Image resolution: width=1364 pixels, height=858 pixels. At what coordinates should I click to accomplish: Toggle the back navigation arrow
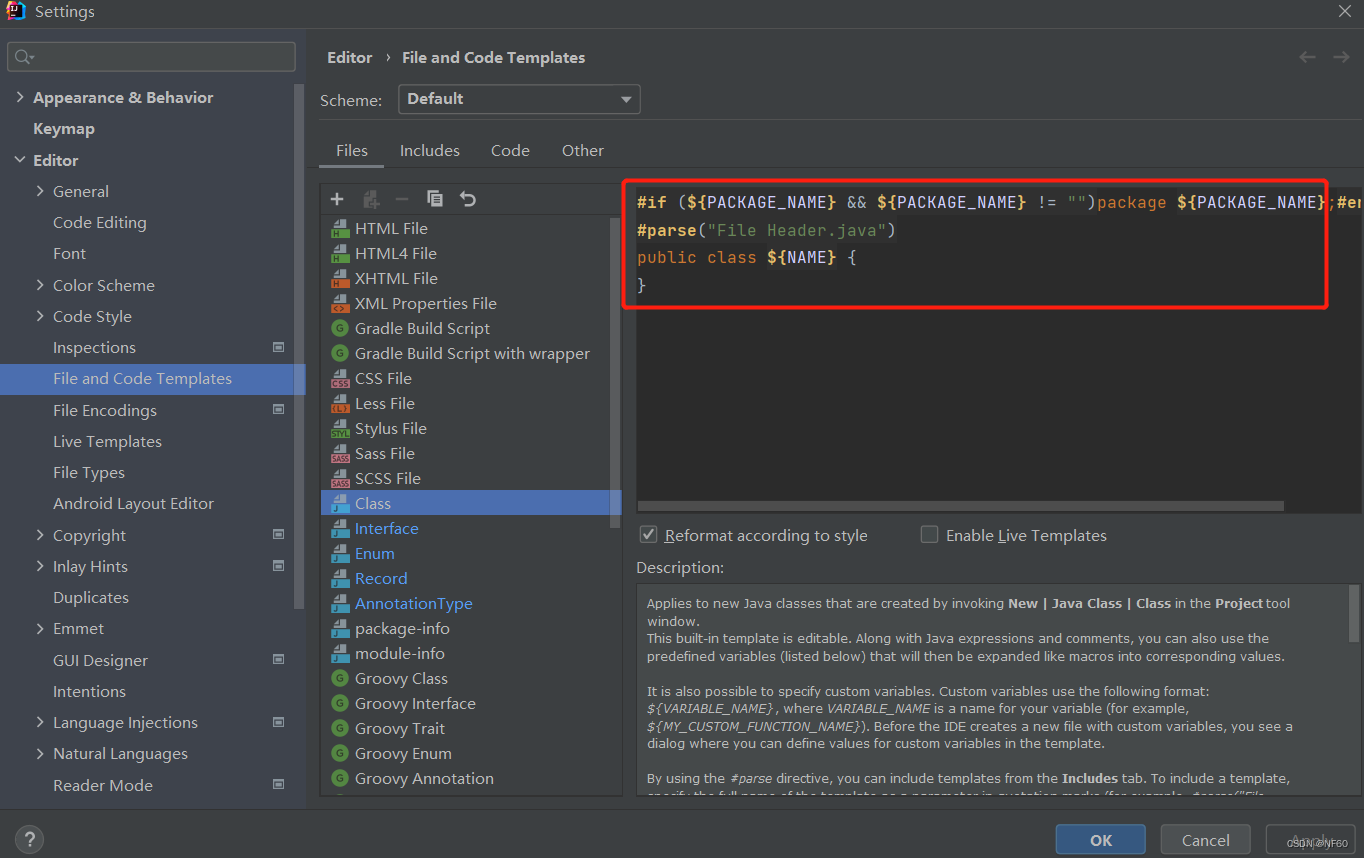1307,57
